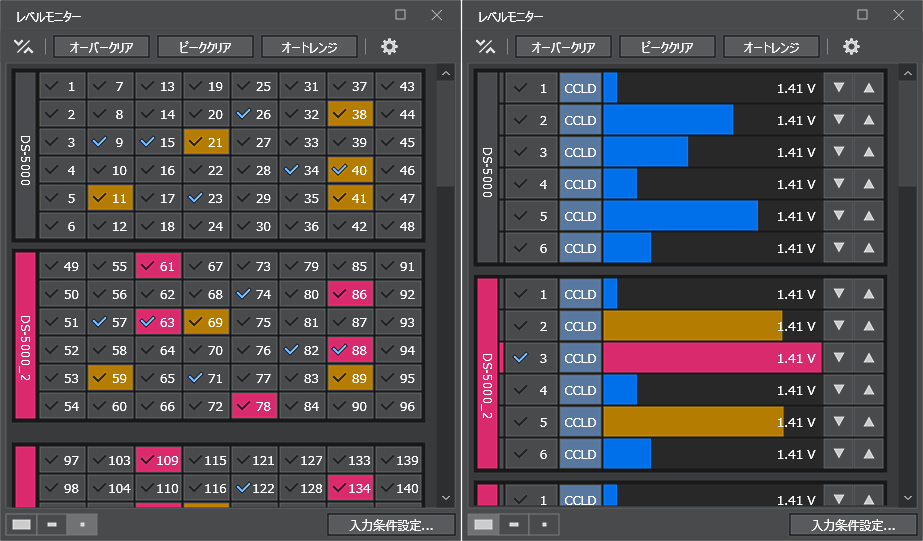923x541 pixels.
Task: Toggle the pink channel 61 cell
Action: (159, 267)
